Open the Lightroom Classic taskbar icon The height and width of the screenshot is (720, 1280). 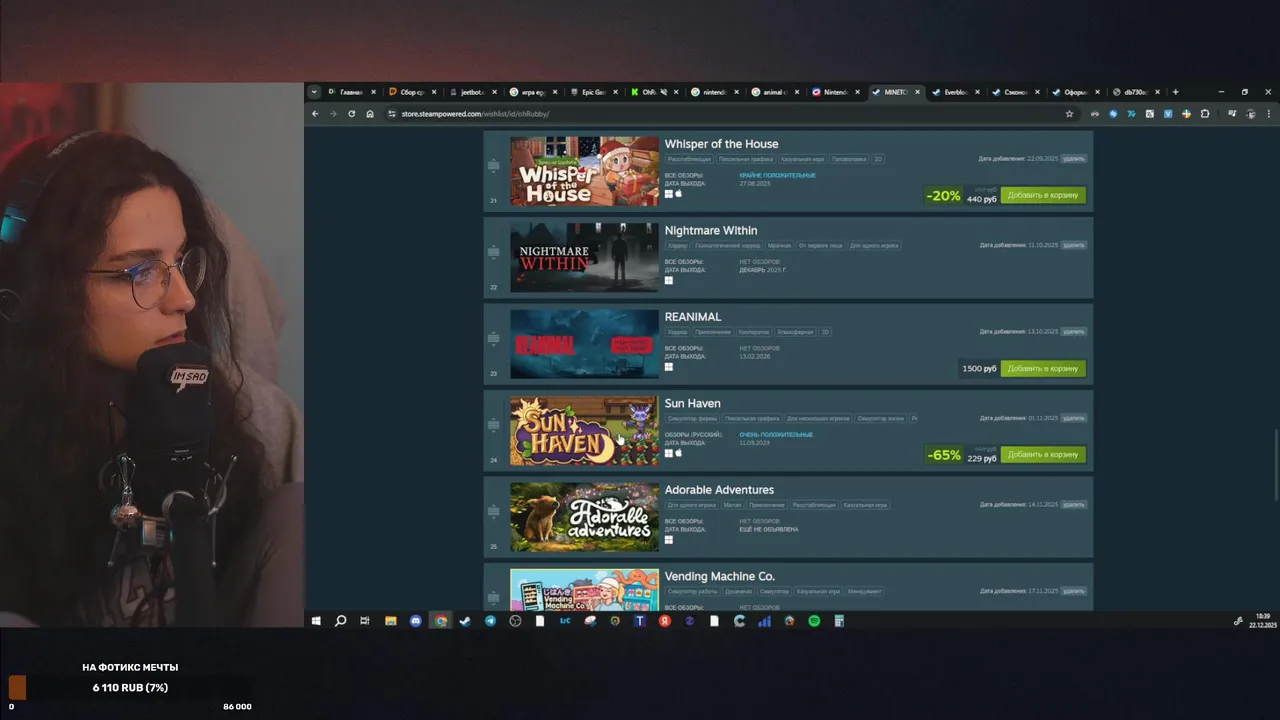565,621
